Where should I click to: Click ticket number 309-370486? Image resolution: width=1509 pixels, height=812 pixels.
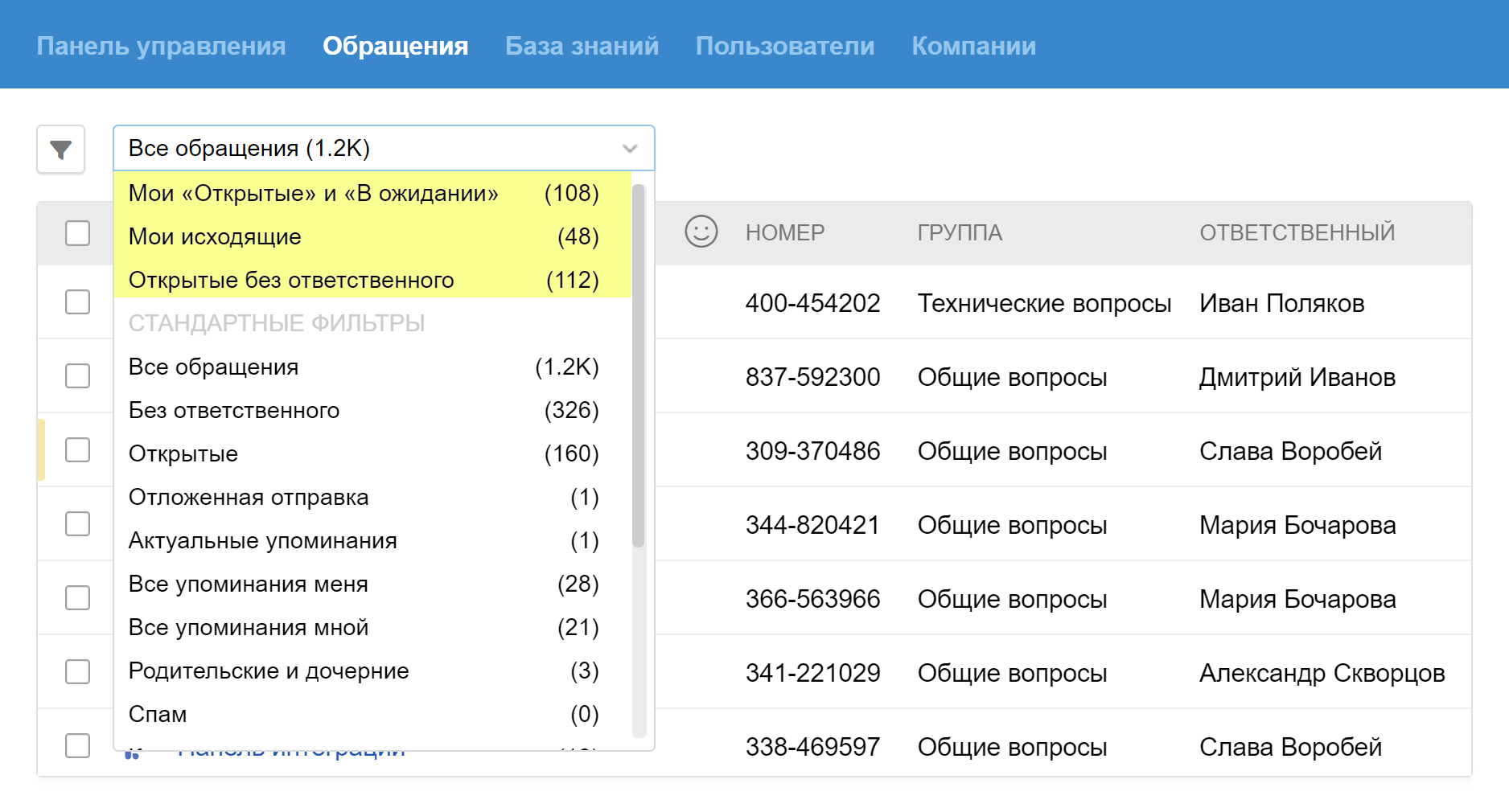pyautogui.click(x=812, y=451)
